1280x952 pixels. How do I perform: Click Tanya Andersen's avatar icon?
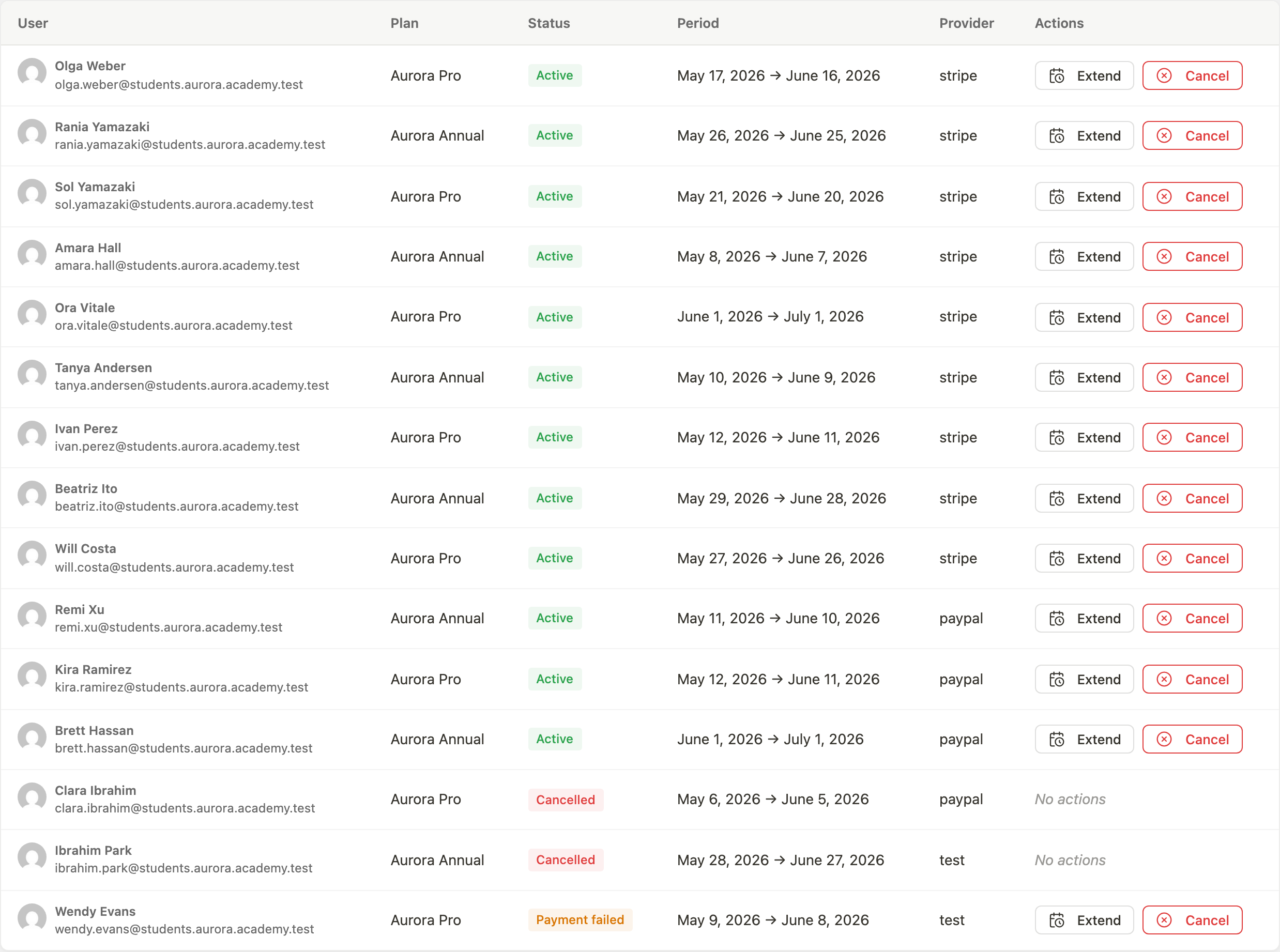[x=32, y=375]
